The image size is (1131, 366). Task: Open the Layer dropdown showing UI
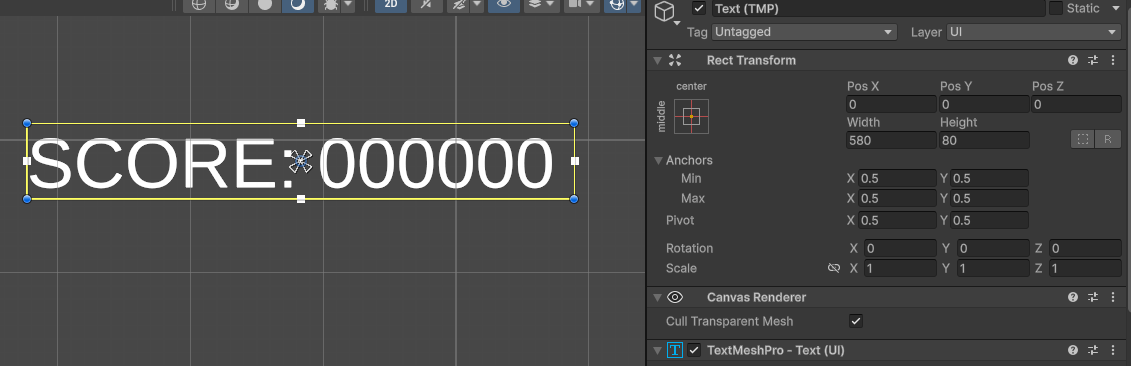click(1033, 32)
